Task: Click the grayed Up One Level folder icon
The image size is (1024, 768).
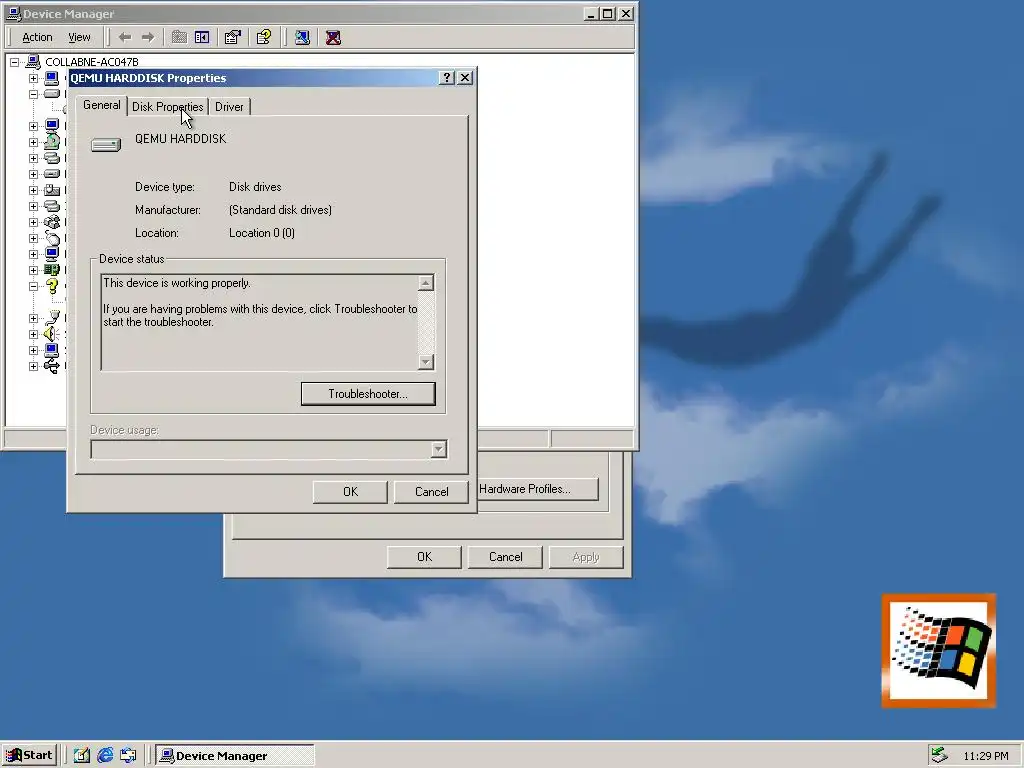Action: [x=179, y=37]
